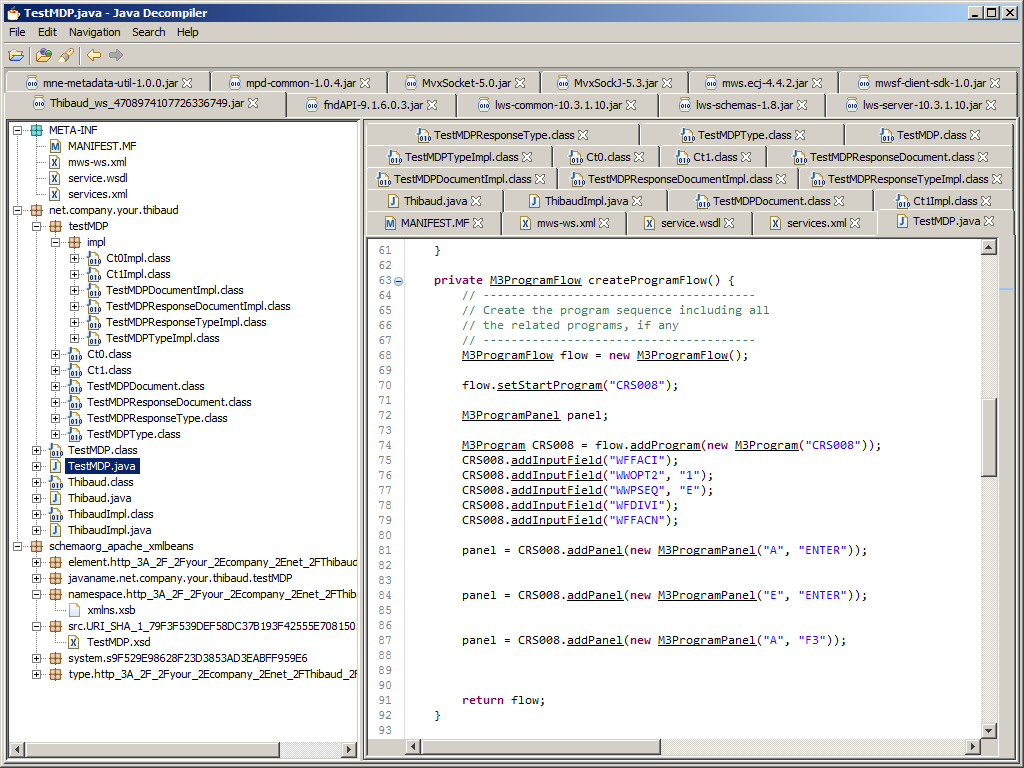Switch to the service.wsdl editor tab
This screenshot has height=768, width=1024.
(689, 222)
